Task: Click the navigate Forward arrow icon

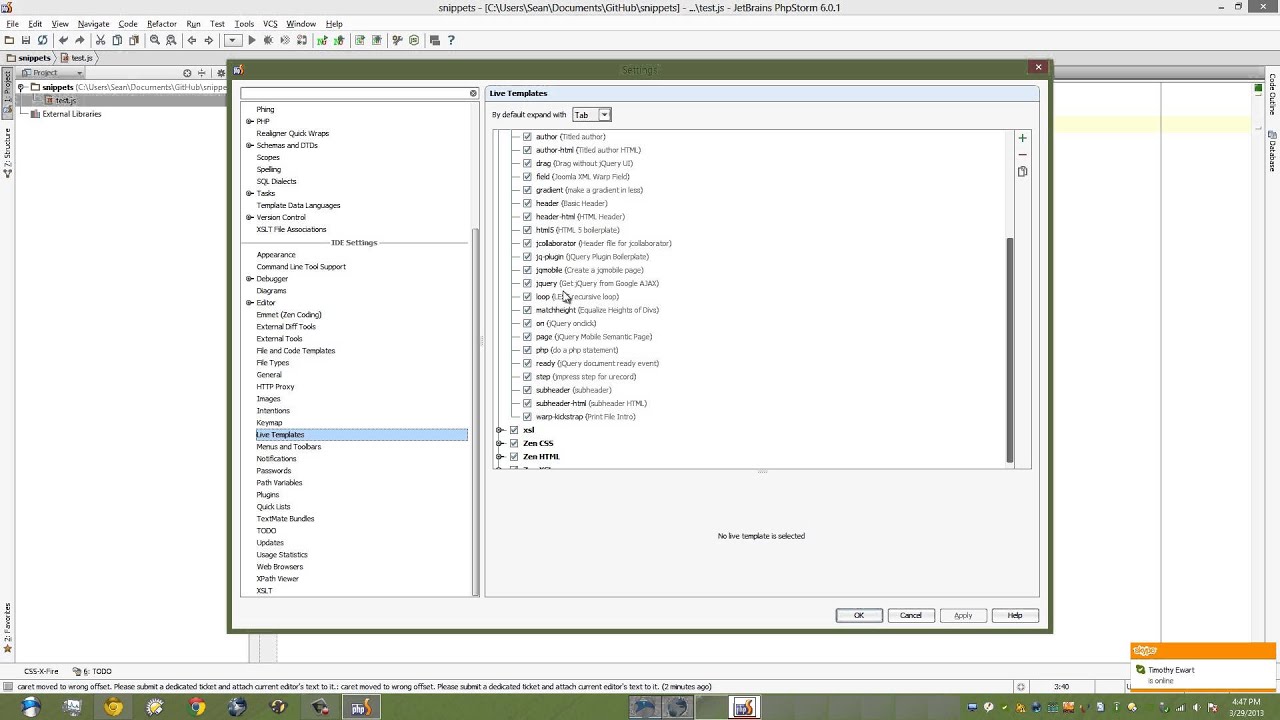Action: coord(208,40)
